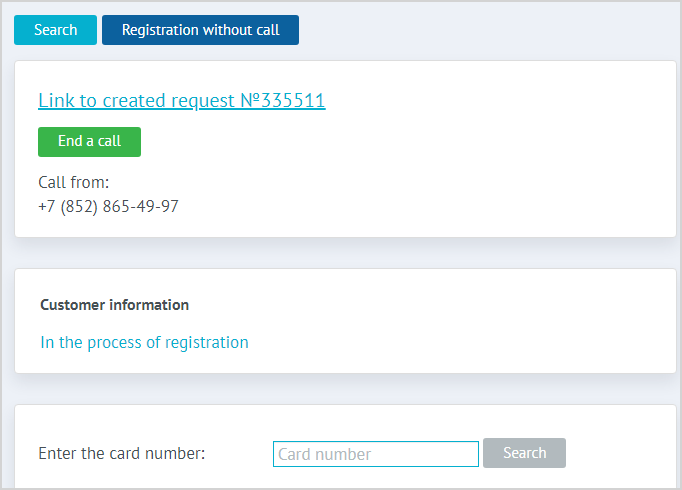Screen dimensions: 682x490
Task: View customer registration in process status
Action: coord(144,342)
